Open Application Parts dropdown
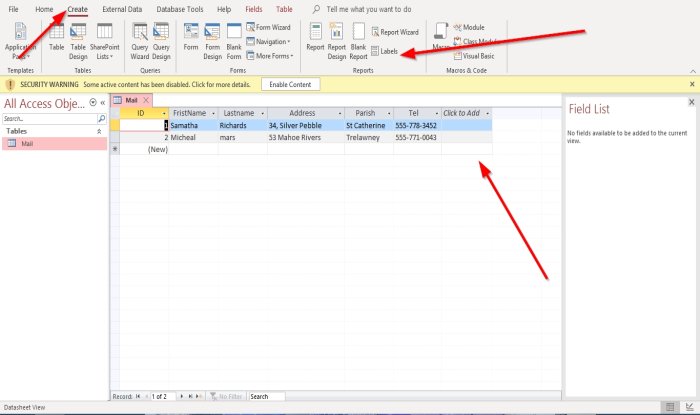This screenshot has width=700, height=415. point(20,42)
